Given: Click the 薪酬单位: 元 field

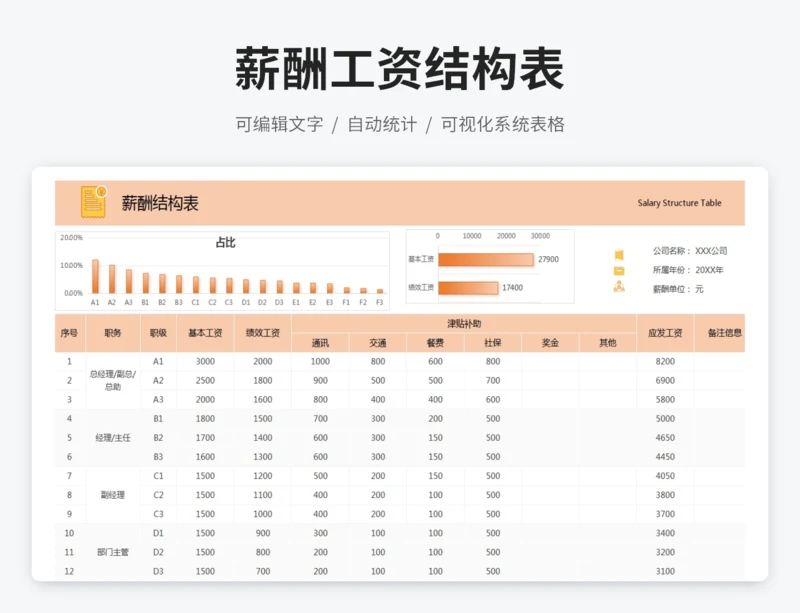Looking at the screenshot, I should [678, 289].
